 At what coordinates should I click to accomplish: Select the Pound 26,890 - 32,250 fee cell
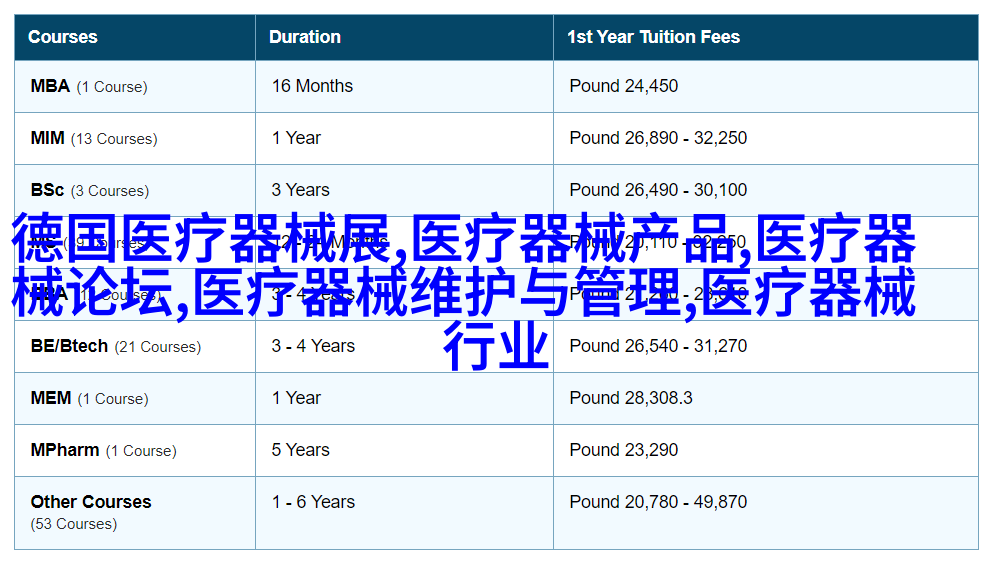click(x=658, y=138)
